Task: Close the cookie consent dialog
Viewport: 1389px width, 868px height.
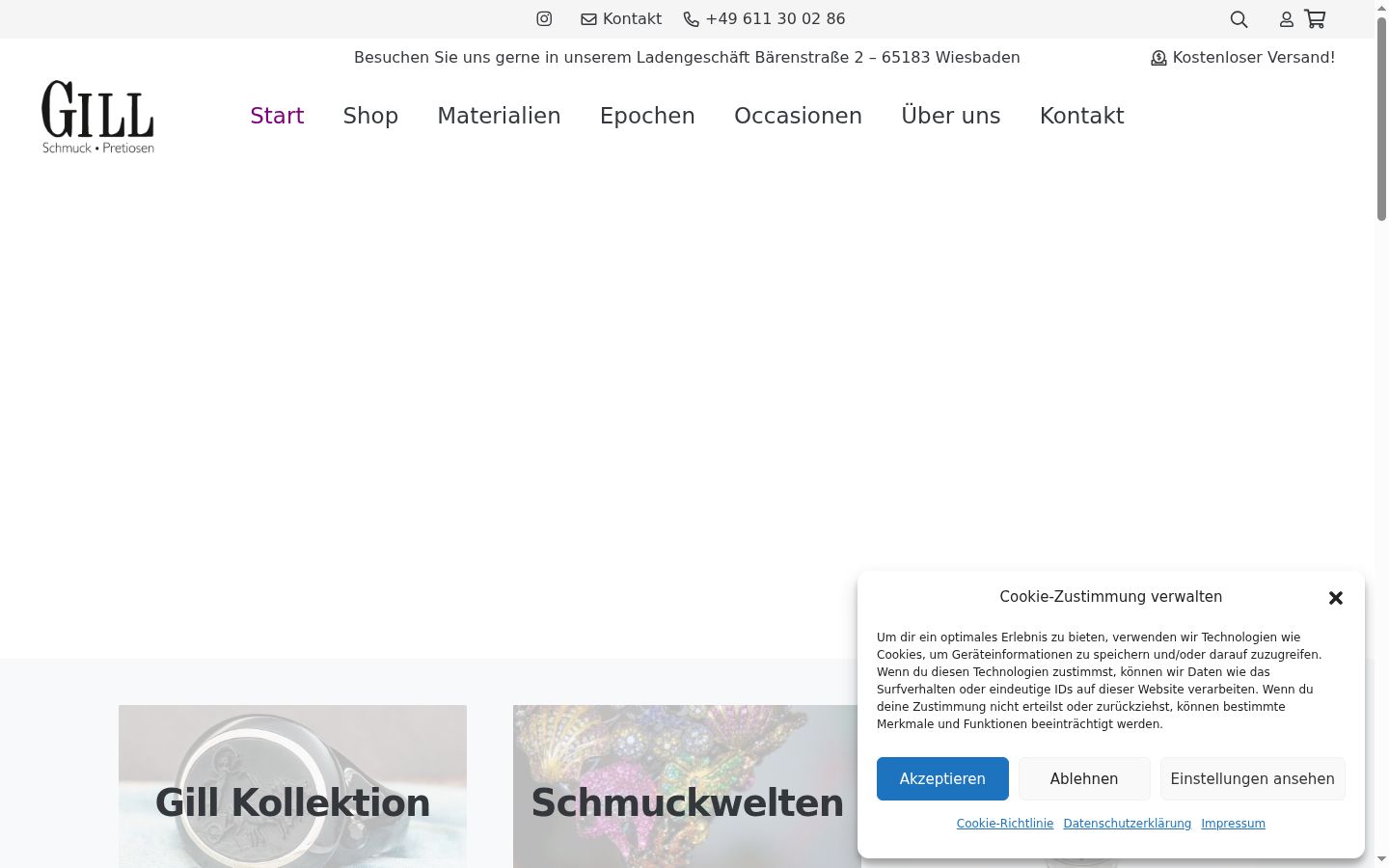Action: point(1336,598)
